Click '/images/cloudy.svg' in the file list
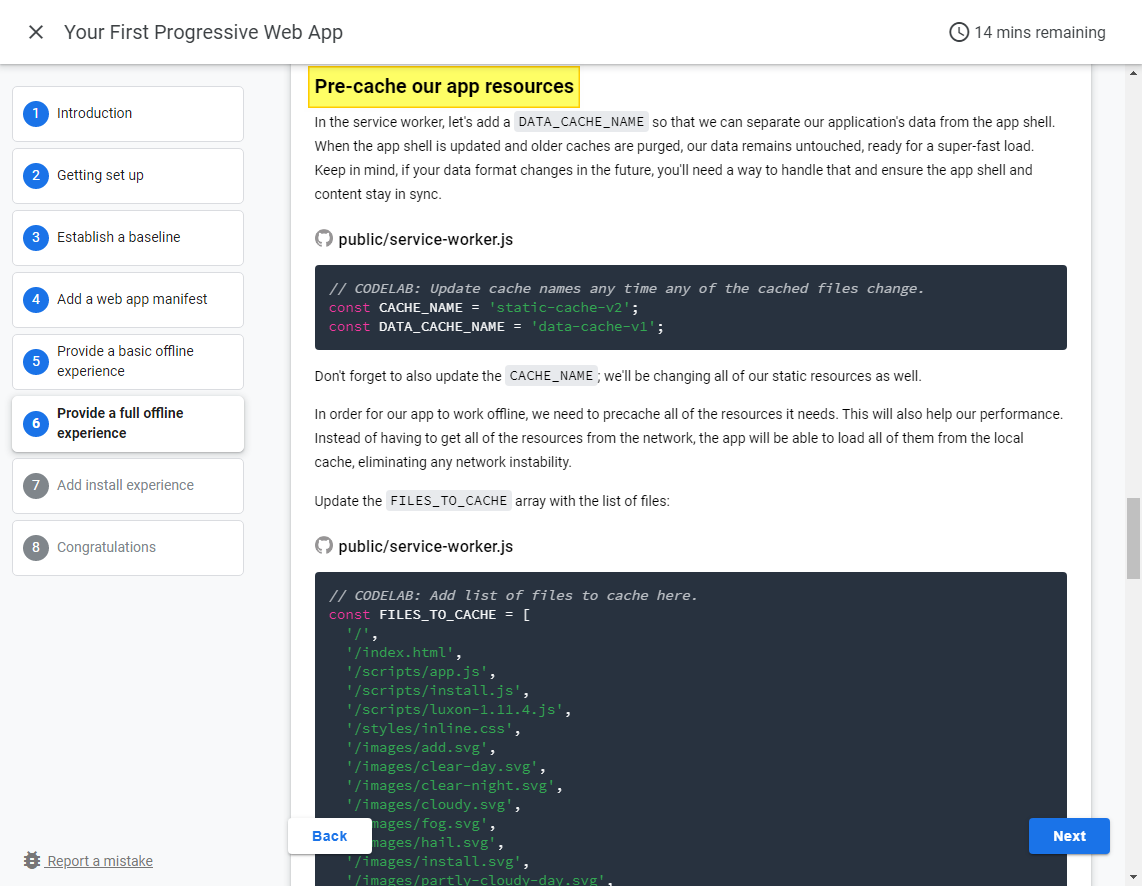 (429, 804)
